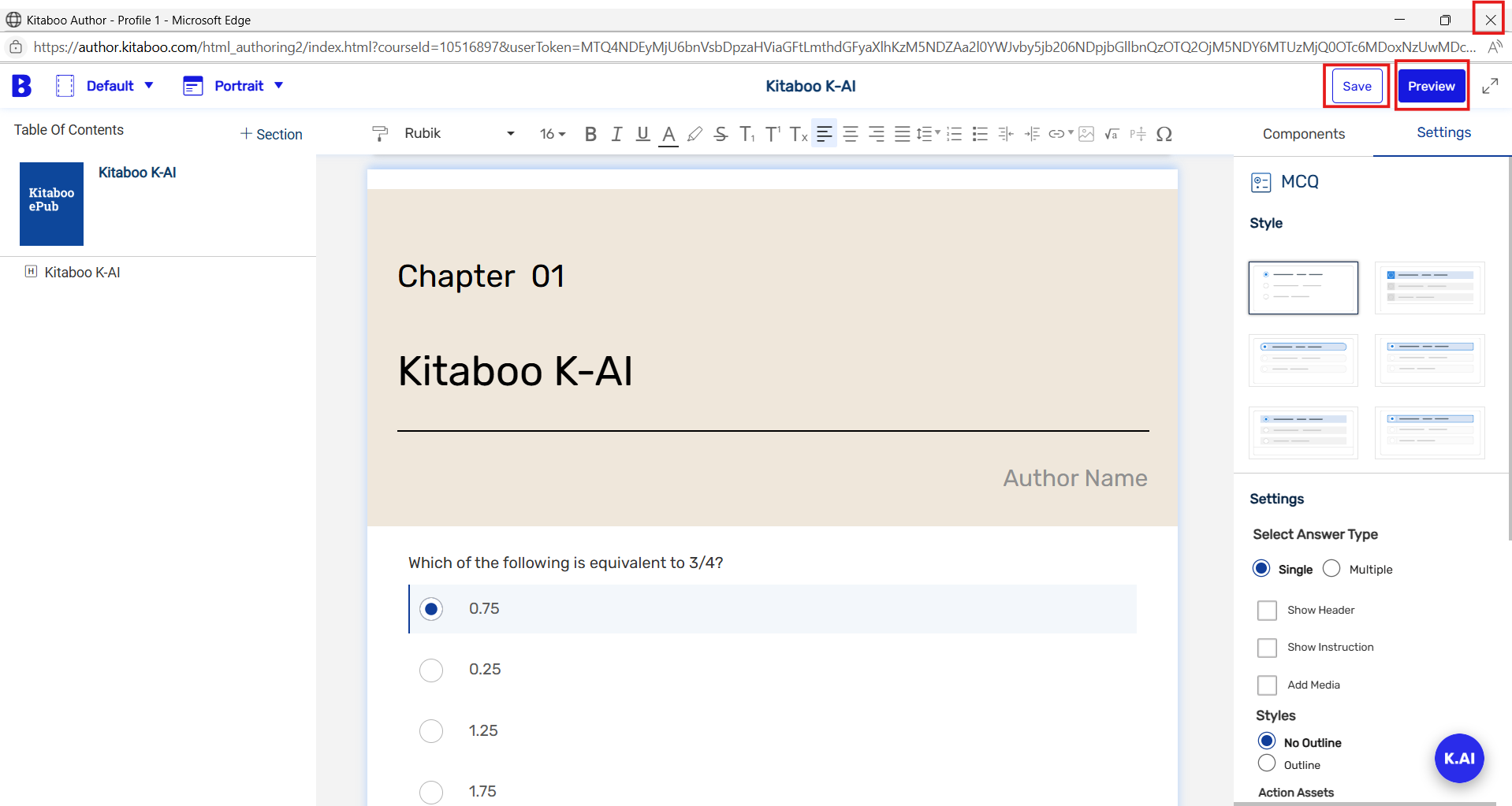Enable Add Media checkbox
Viewport: 1512px width, 806px height.
click(x=1267, y=685)
